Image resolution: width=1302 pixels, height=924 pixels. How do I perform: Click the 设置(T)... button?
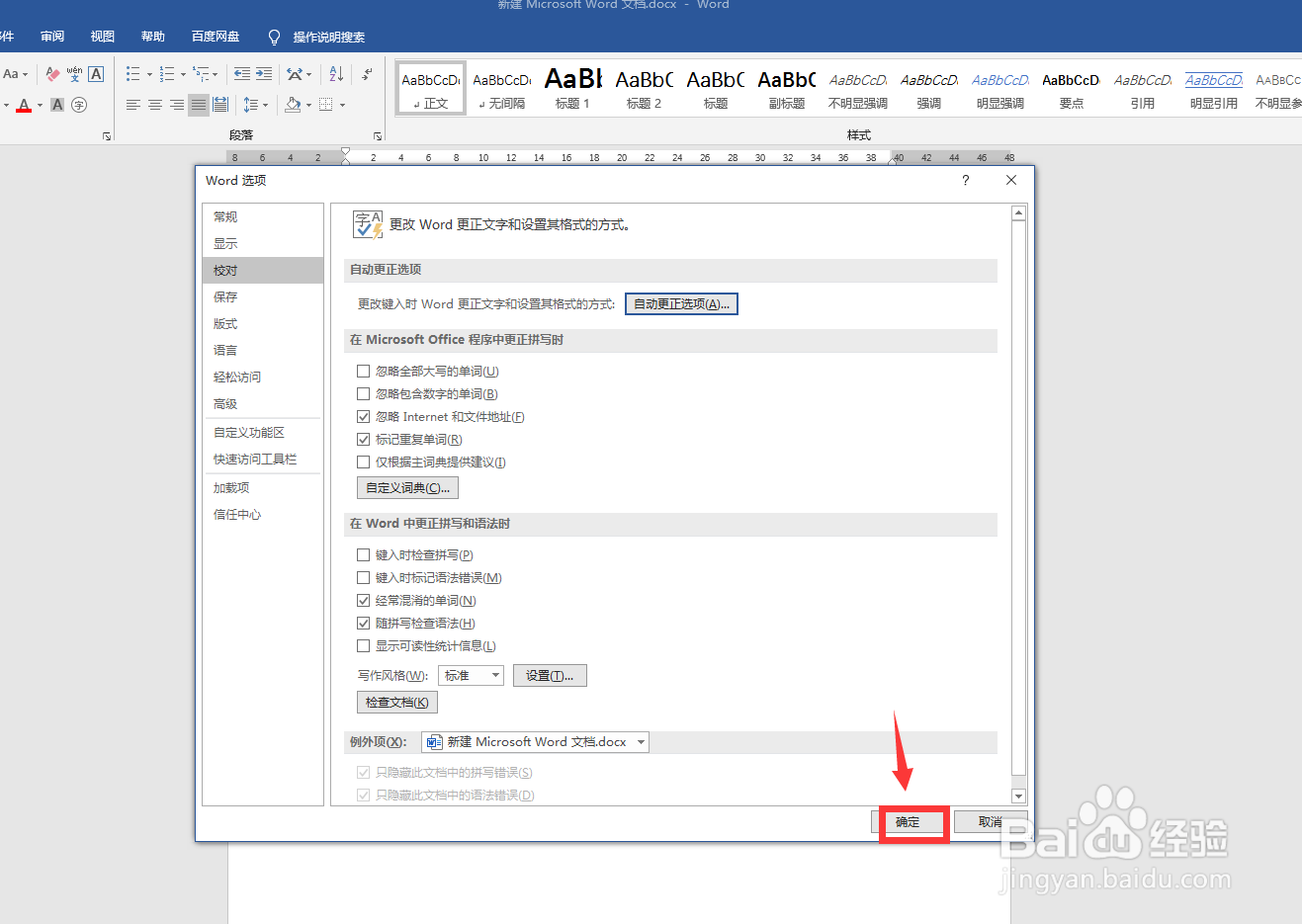550,676
